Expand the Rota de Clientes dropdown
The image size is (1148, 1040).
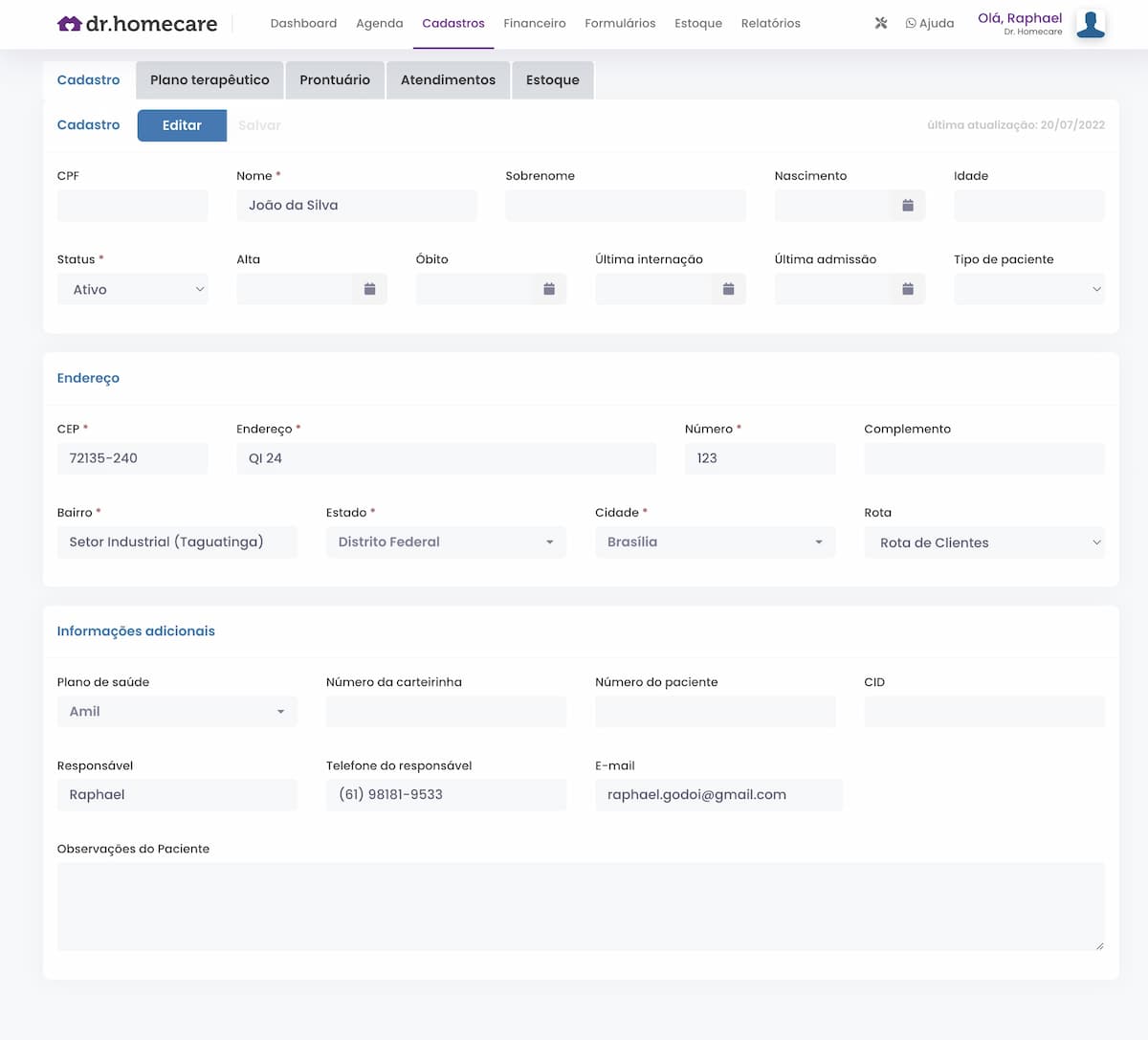click(x=983, y=542)
